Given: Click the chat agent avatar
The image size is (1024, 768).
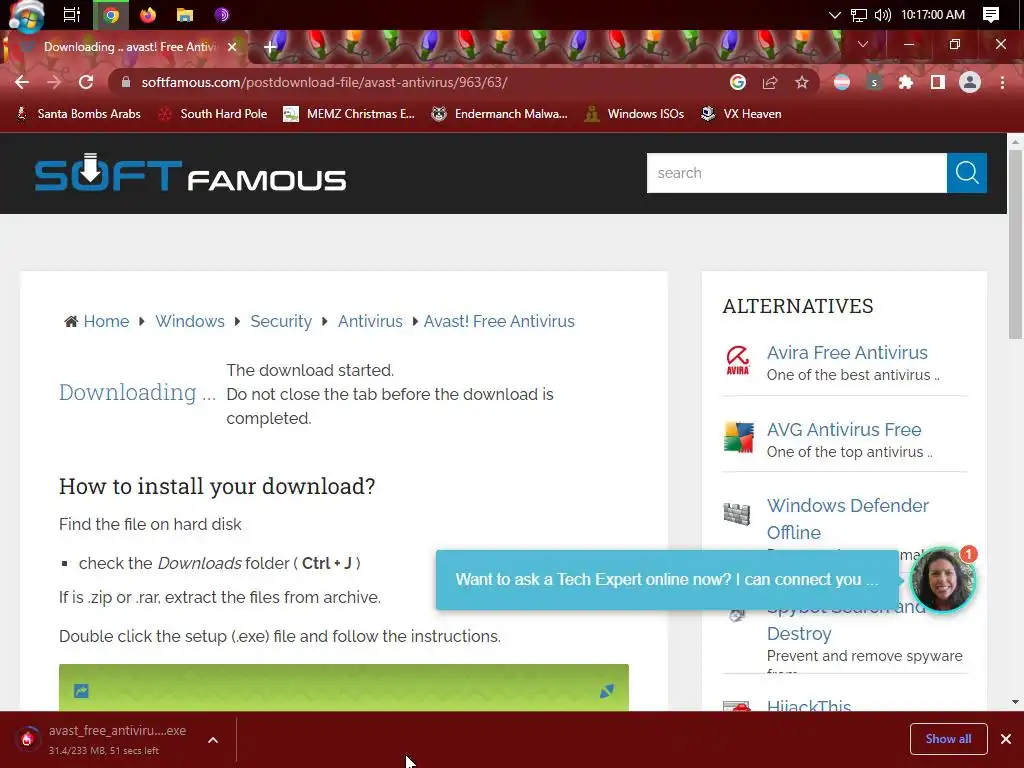Looking at the screenshot, I should tap(942, 581).
